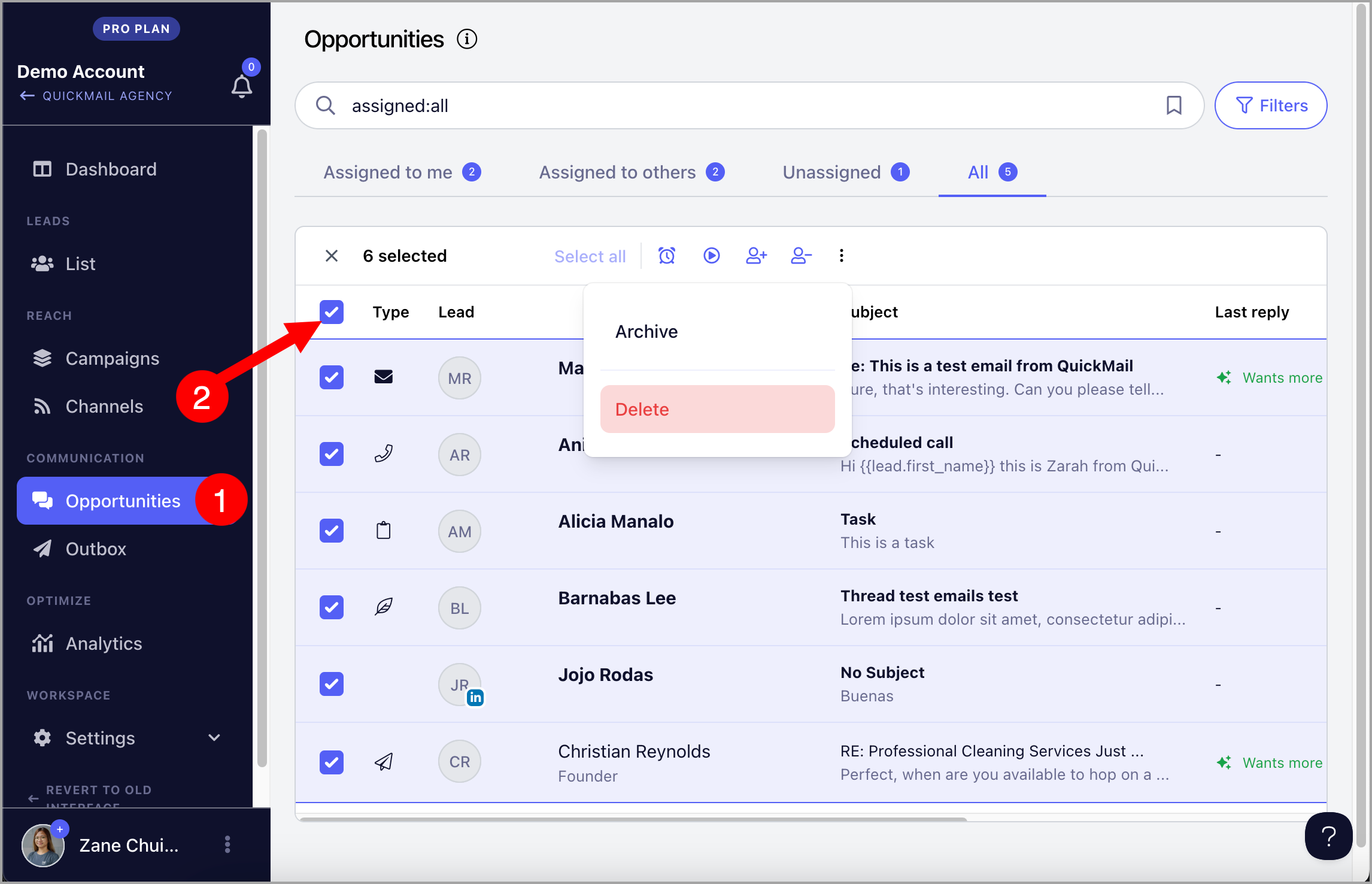Click the sidebar vertical scrollbar
1372x884 pixels.
tap(262, 449)
